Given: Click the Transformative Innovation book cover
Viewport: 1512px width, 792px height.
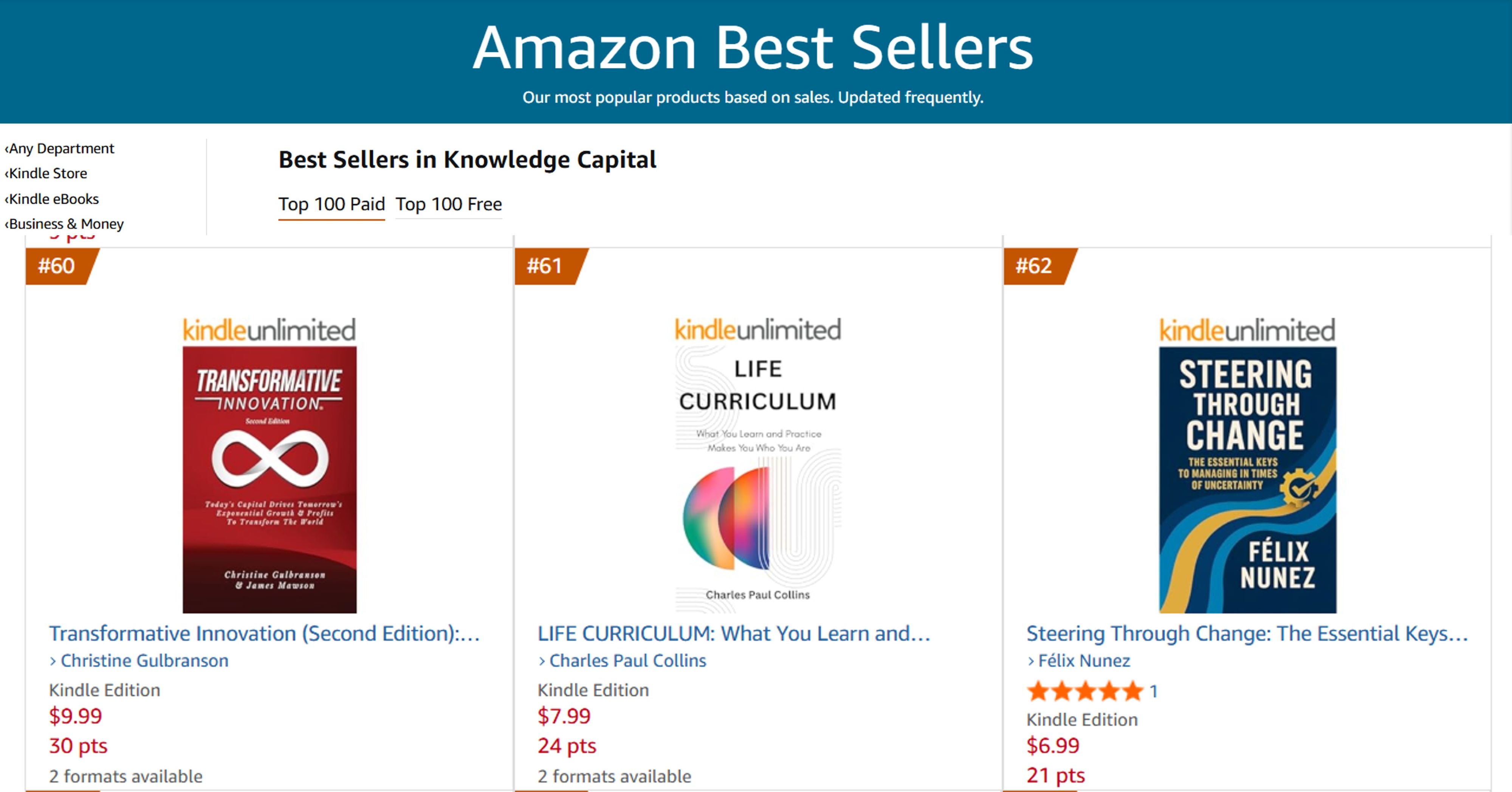Looking at the screenshot, I should pyautogui.click(x=270, y=479).
